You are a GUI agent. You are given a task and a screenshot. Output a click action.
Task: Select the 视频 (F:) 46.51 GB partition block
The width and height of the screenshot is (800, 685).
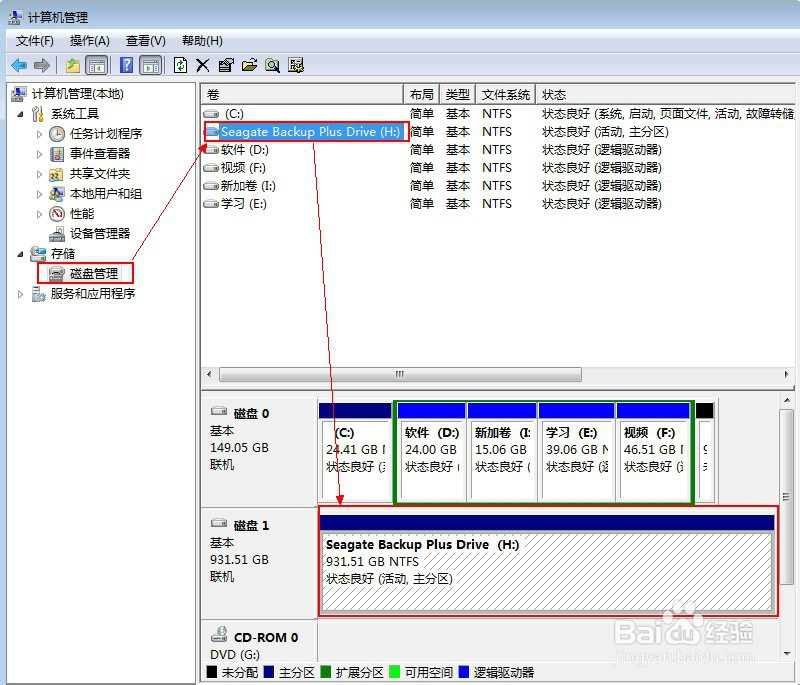pos(653,451)
